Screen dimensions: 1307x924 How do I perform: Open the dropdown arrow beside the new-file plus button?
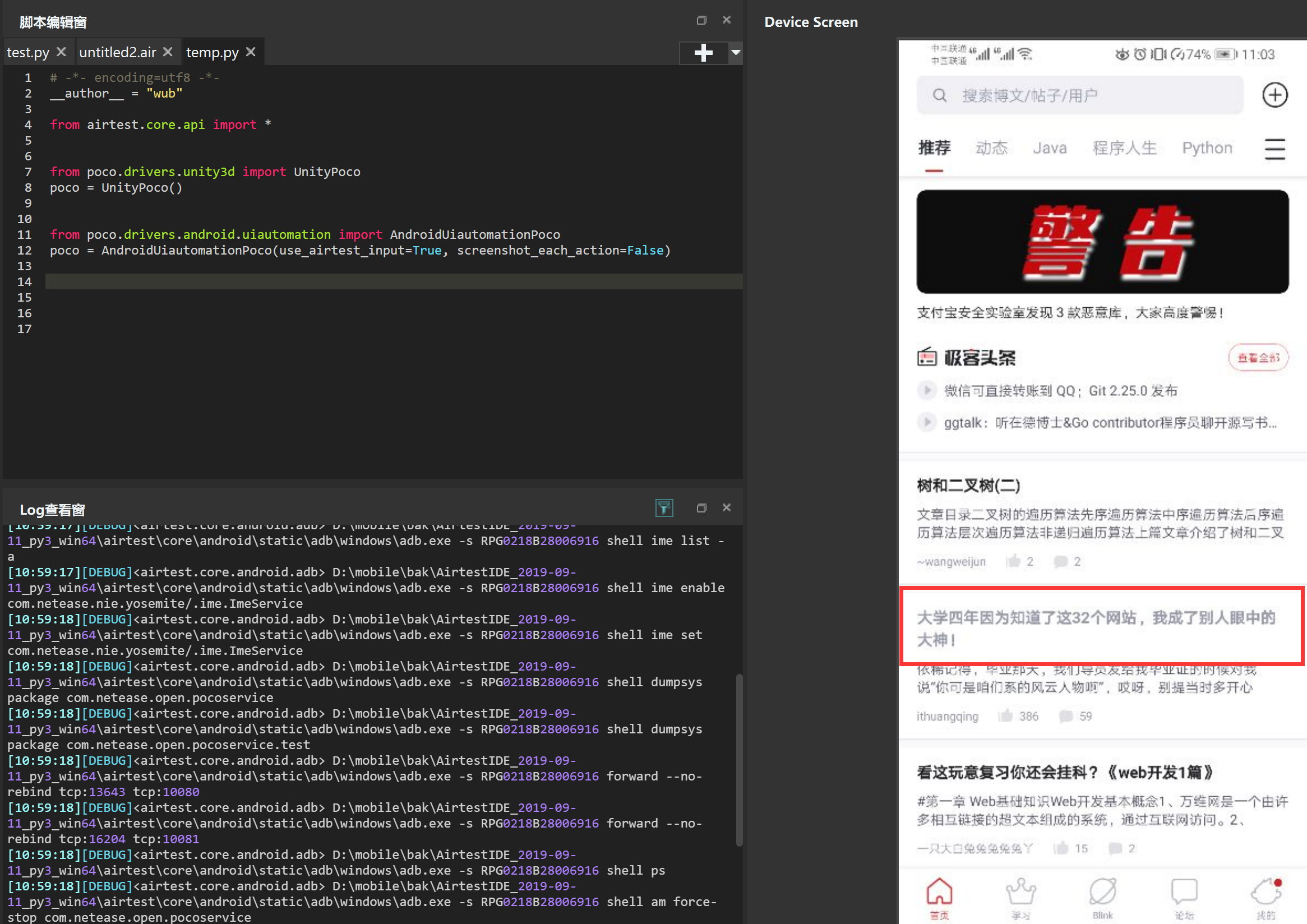(735, 53)
